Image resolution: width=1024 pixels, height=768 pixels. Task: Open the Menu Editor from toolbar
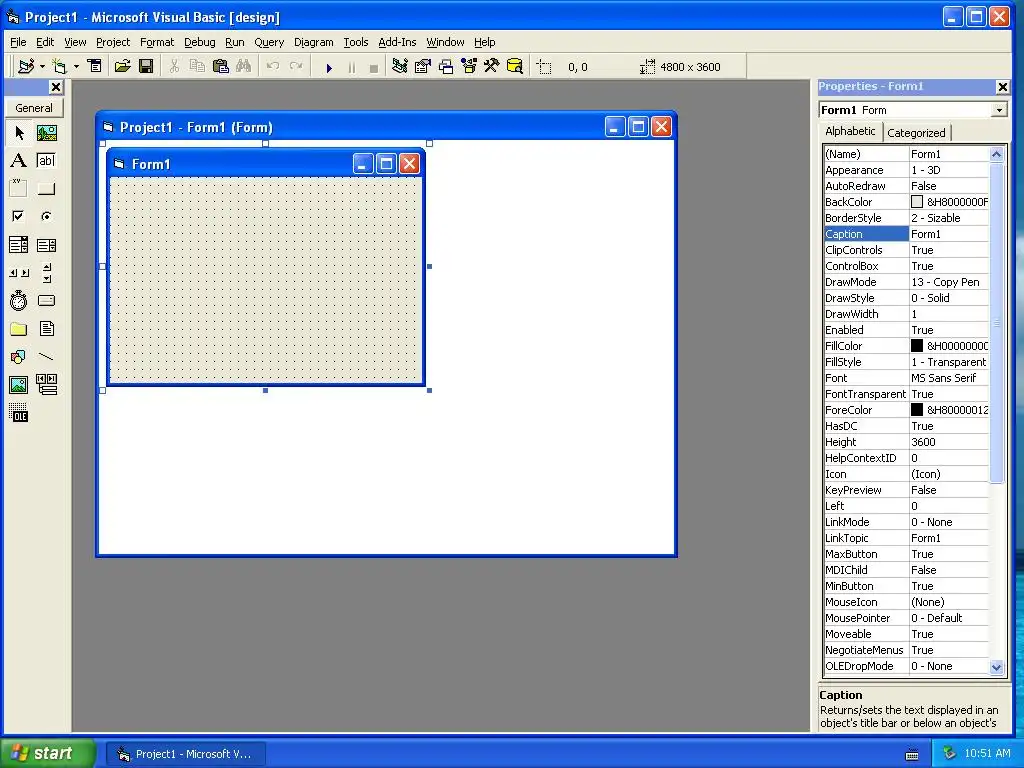(95, 66)
